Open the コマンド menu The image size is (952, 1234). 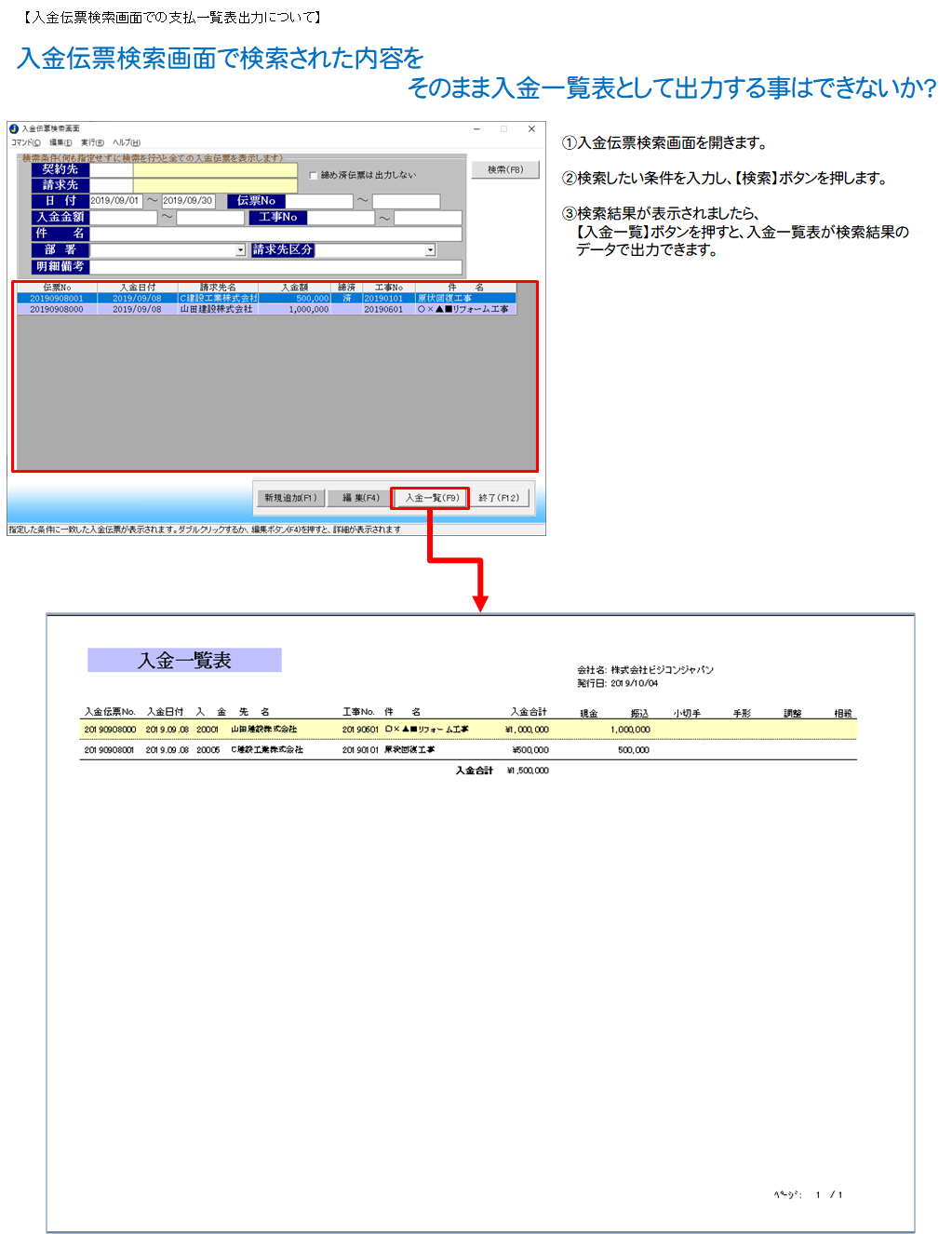tap(25, 142)
